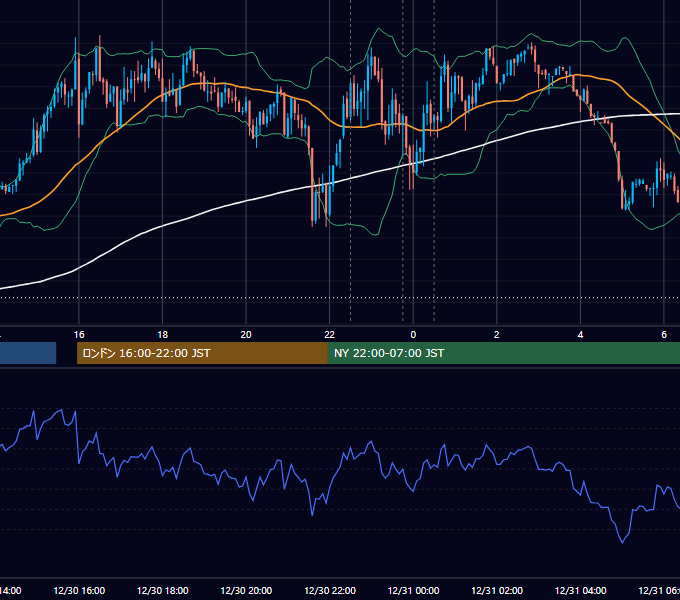The image size is (680, 600).
Task: Click the NY 22:00-07:00 JST session bar
Action: pyautogui.click(x=503, y=353)
